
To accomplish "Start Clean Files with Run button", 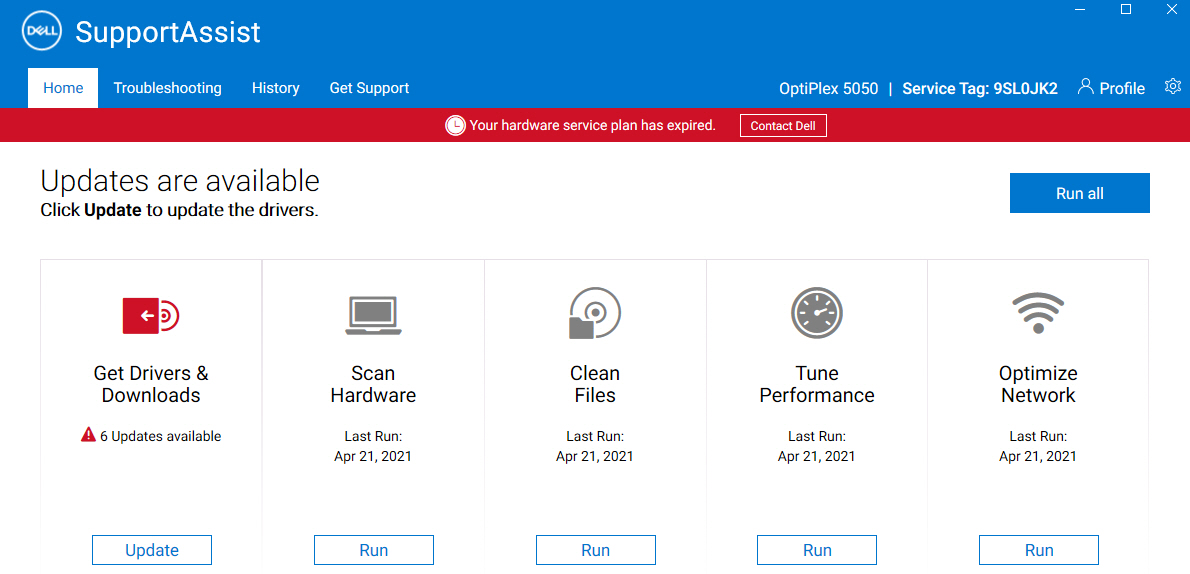I will coord(595,550).
